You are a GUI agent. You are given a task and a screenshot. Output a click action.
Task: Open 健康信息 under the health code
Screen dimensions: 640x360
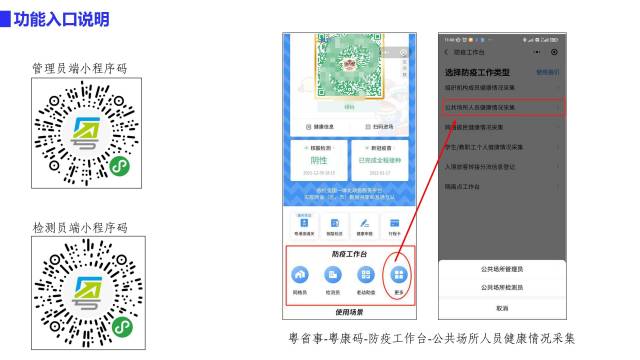click(x=320, y=127)
